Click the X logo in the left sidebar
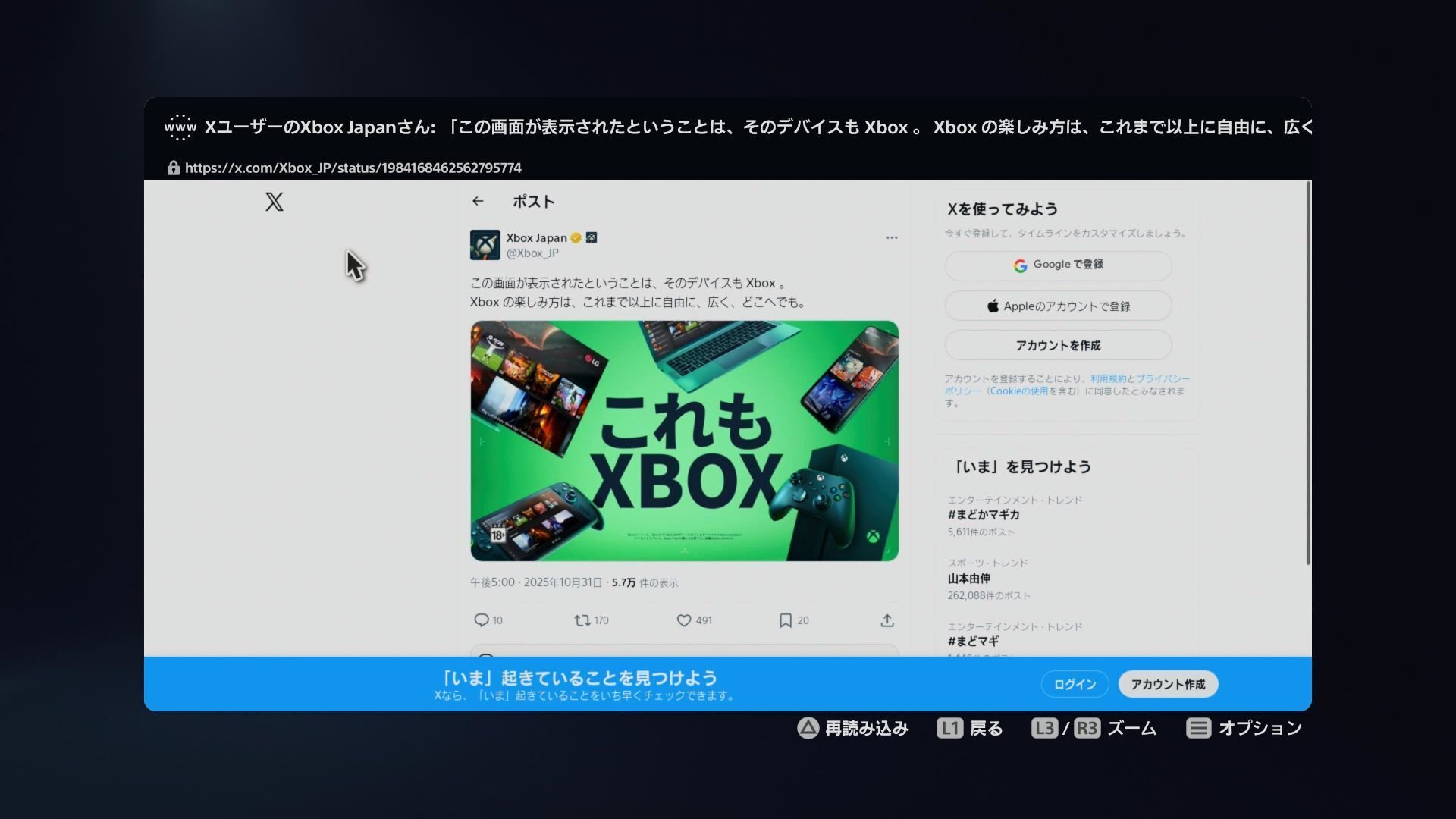Screen dimensions: 1456x819 [x=274, y=202]
